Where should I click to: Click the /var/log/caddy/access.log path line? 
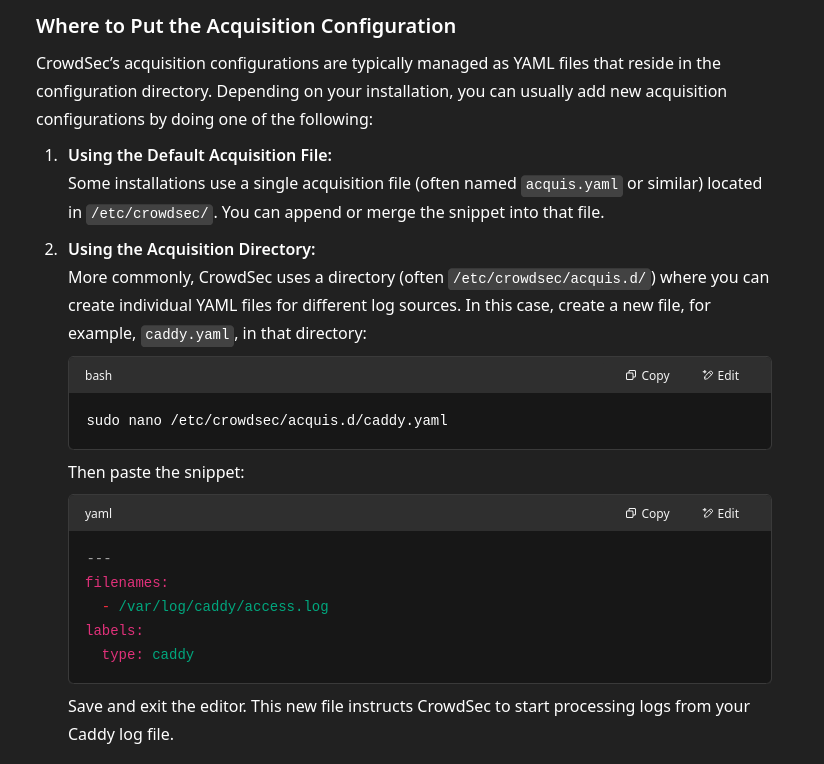[x=223, y=606]
